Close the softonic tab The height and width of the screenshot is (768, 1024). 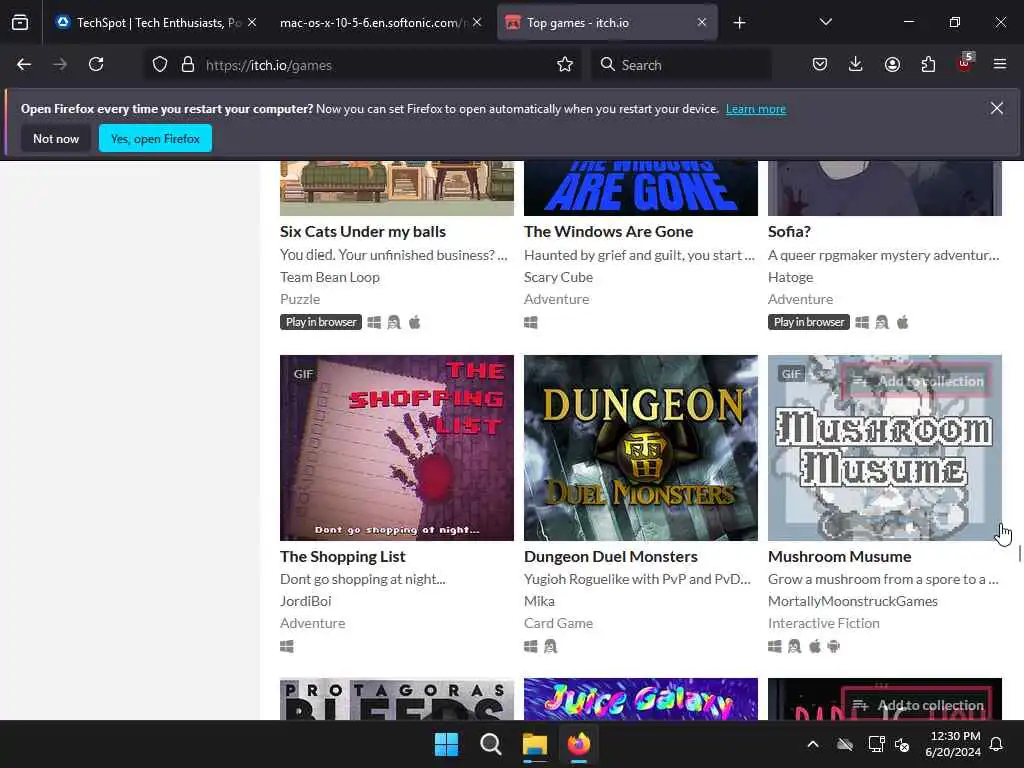coord(477,23)
